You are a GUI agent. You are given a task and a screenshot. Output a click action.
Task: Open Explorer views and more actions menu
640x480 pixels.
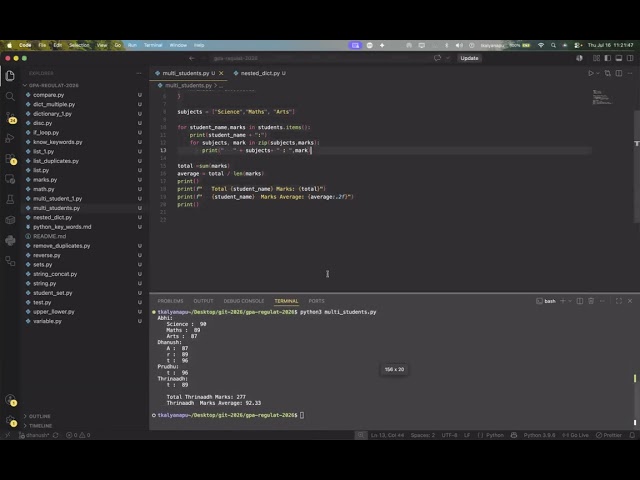[x=139, y=73]
